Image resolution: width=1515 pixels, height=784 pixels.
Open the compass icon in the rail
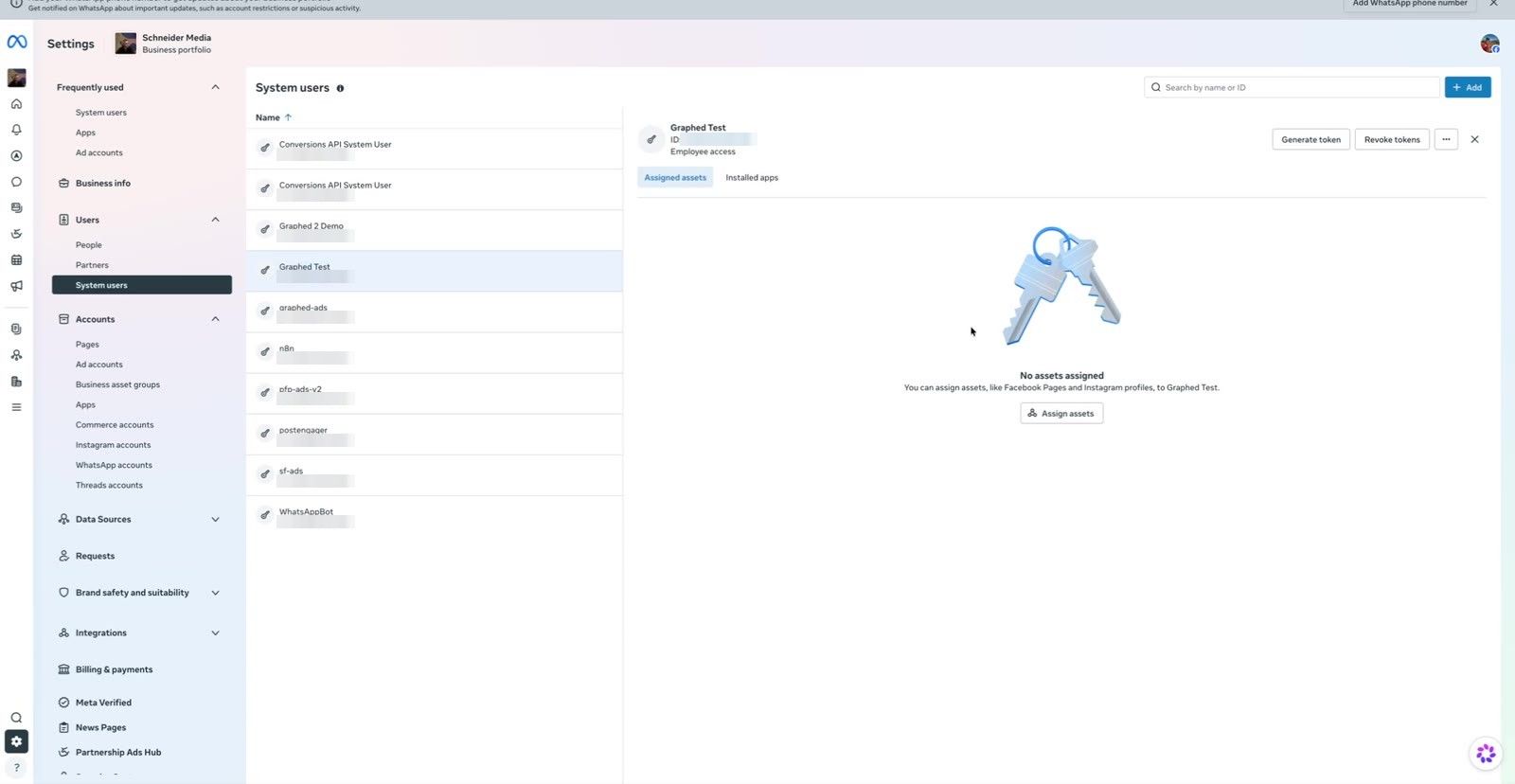(16, 156)
